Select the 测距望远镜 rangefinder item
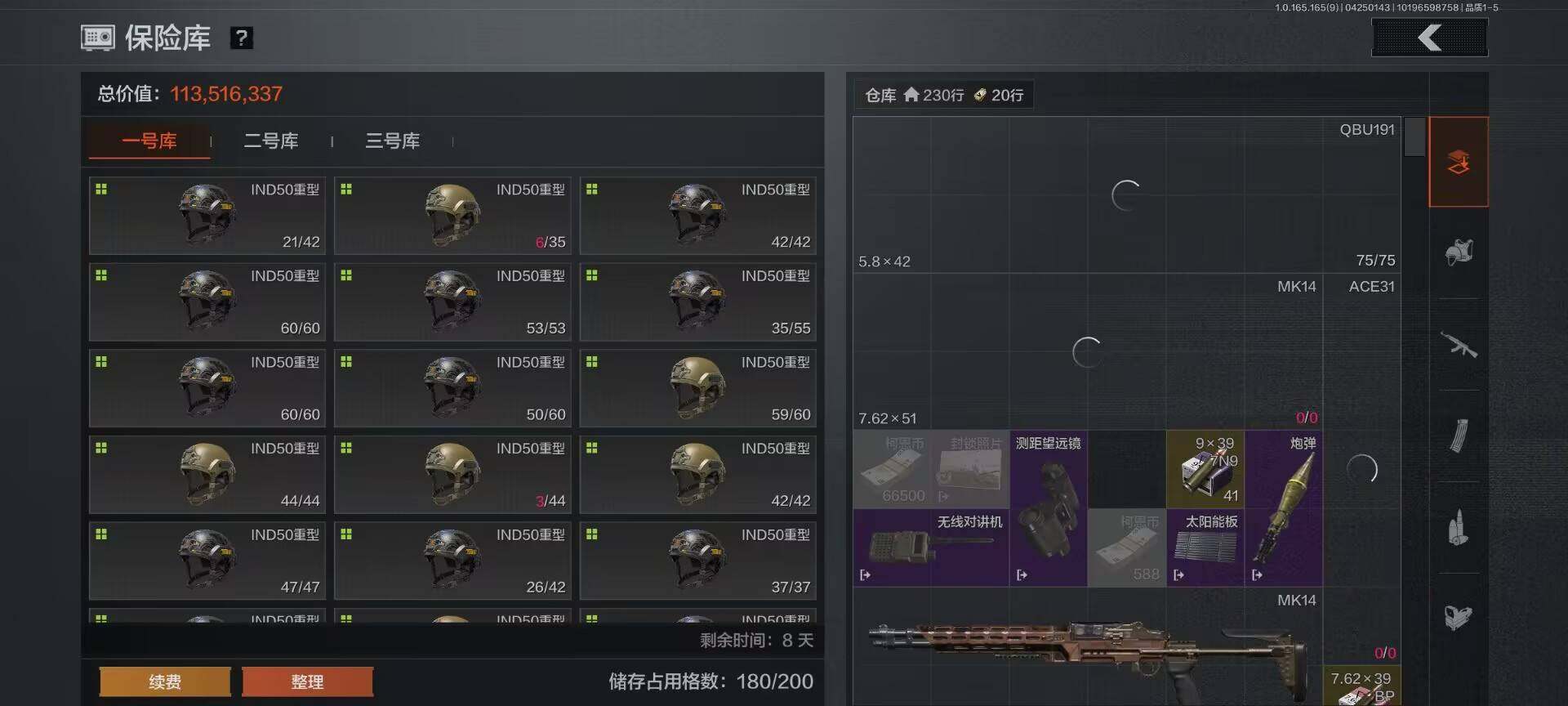Viewport: 1568px width, 706px height. coord(1049,508)
